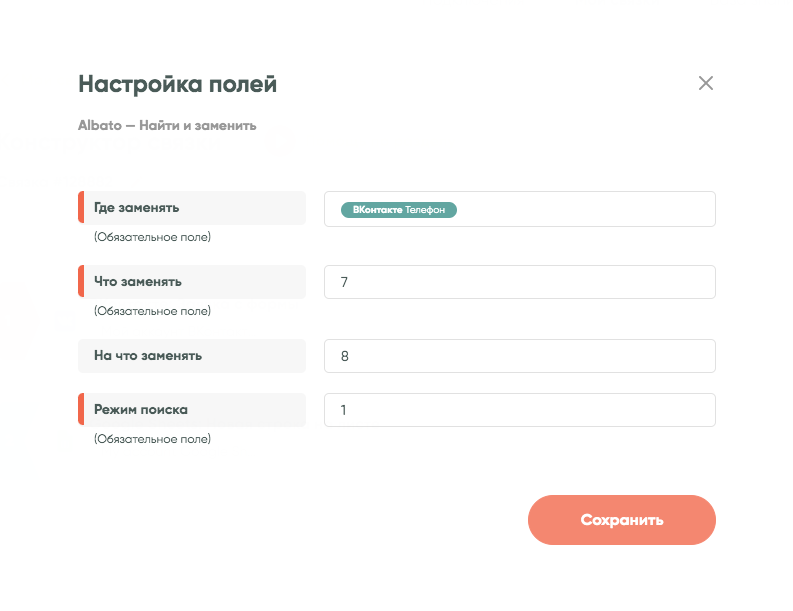Click red required marker beside Где заменять
The height and width of the screenshot is (611, 793).
pos(81,208)
